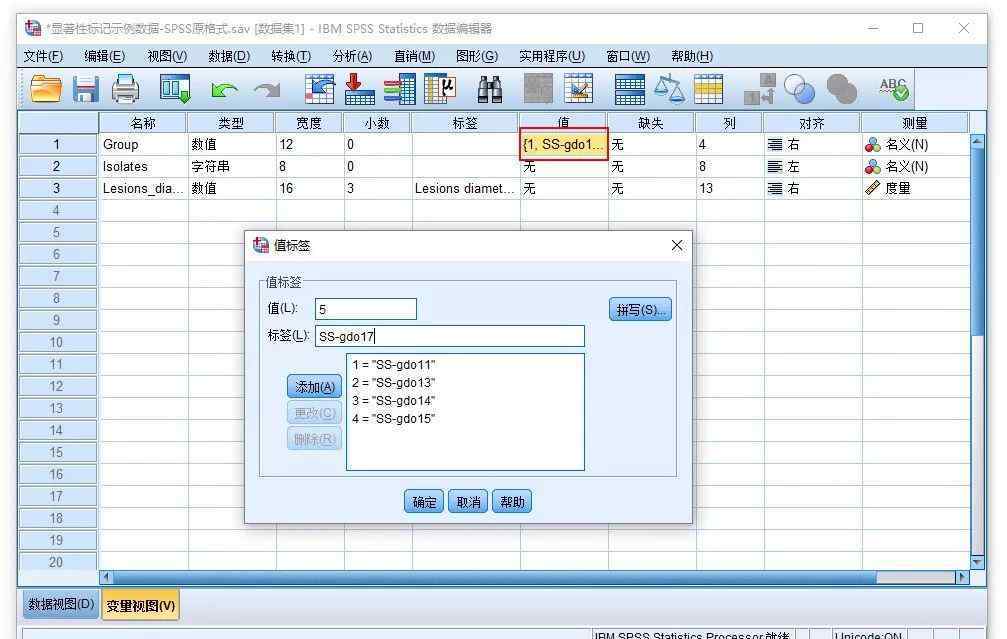Click the horizontal scrollbar right arrow
1007x639 pixels.
pos(962,577)
